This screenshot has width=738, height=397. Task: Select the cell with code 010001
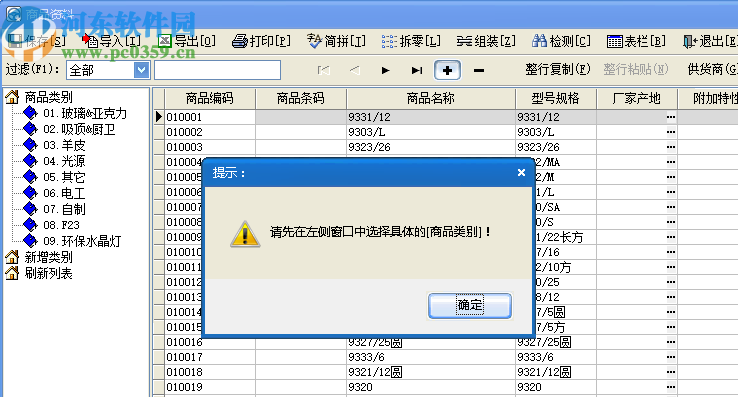click(x=210, y=117)
